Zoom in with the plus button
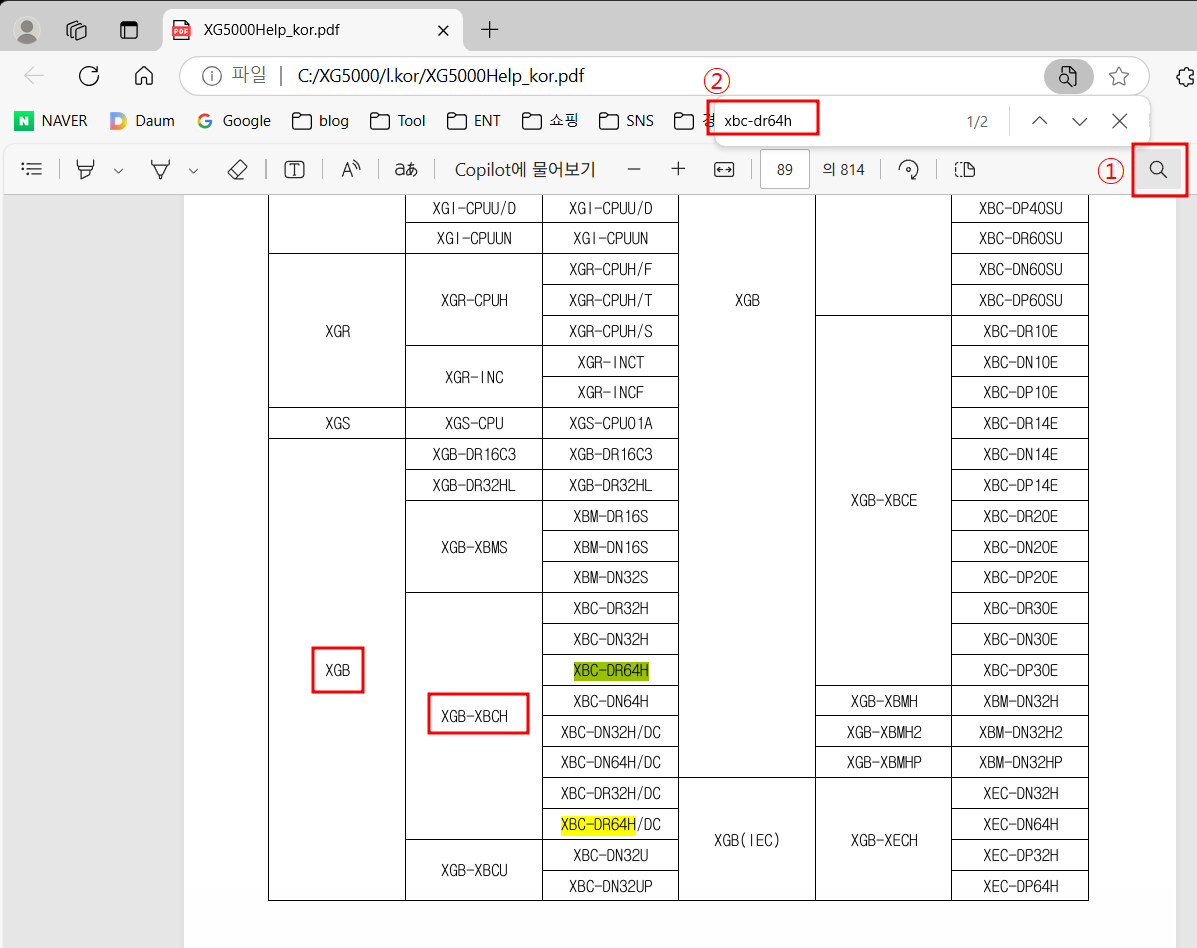This screenshot has width=1197, height=948. point(678,169)
